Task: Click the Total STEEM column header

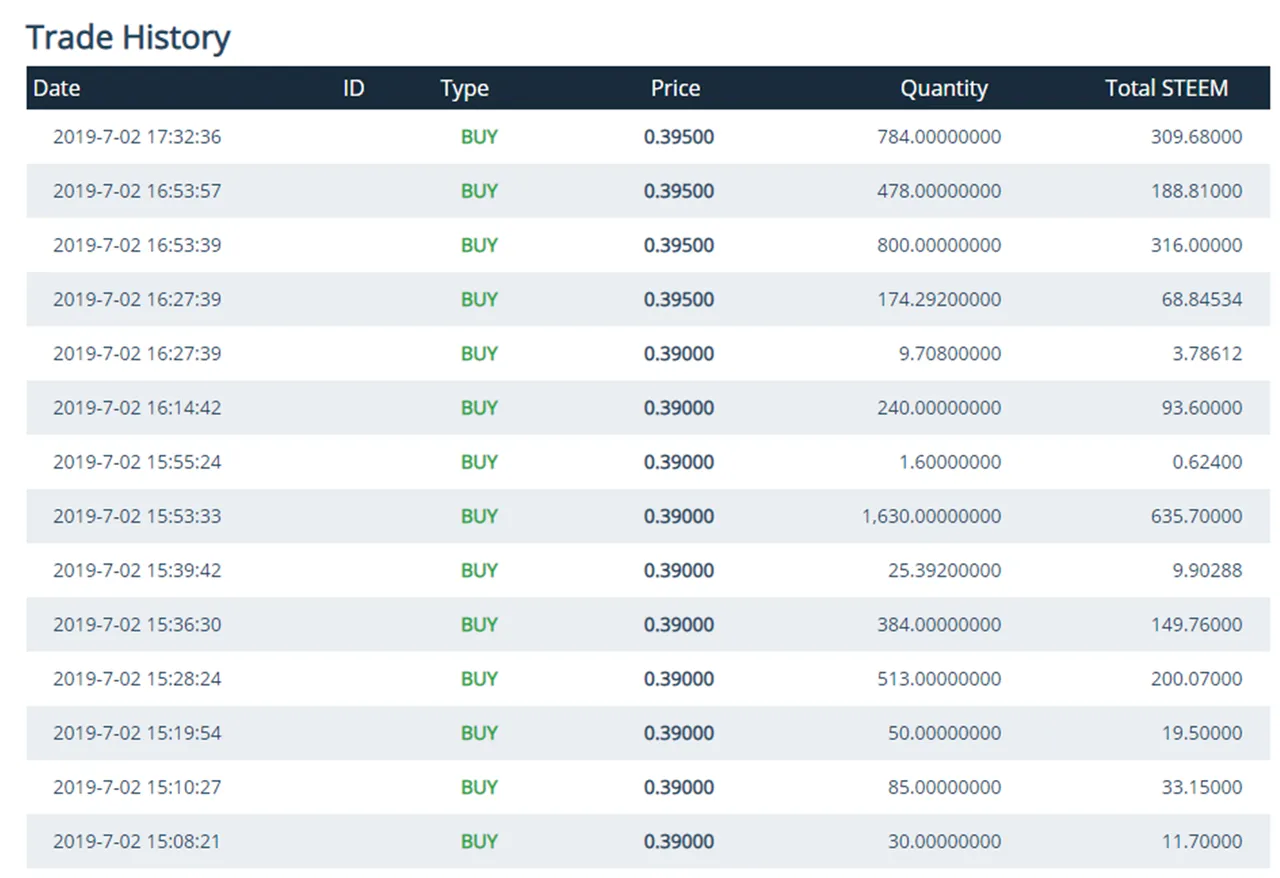Action: pyautogui.click(x=1166, y=88)
